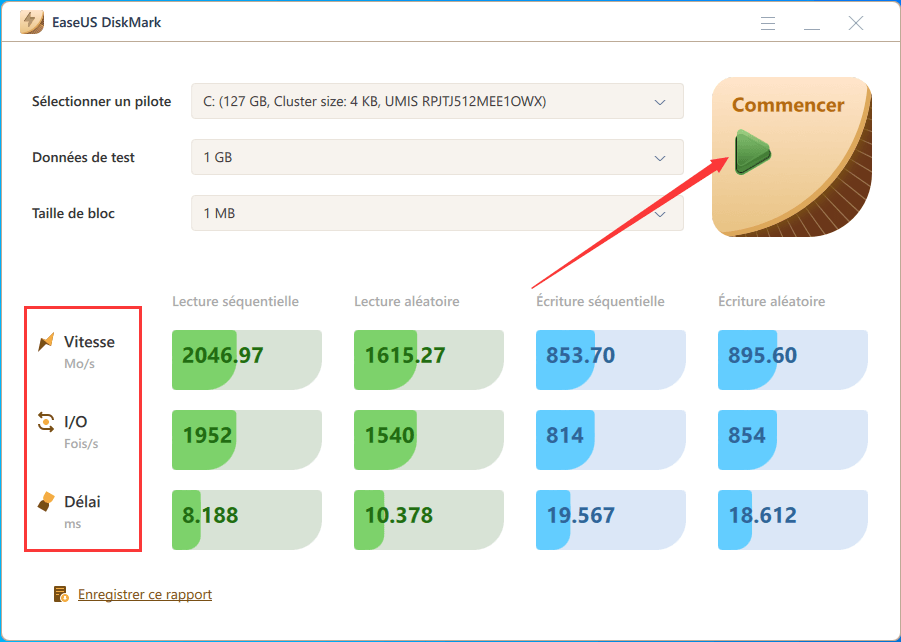Click the EaseUS DiskMark title text
901x642 pixels.
click(106, 22)
